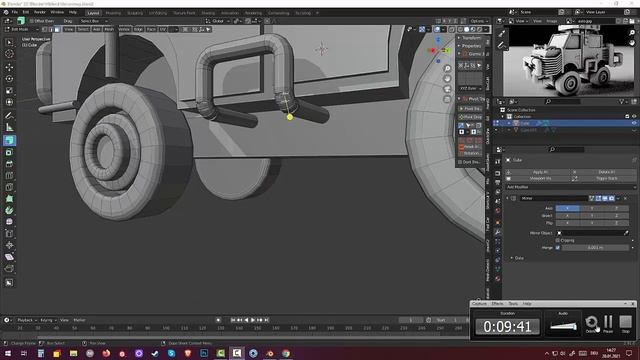Image resolution: width=640 pixels, height=360 pixels.
Task: Toggle Mirror Axis X button
Action: [x=567, y=208]
